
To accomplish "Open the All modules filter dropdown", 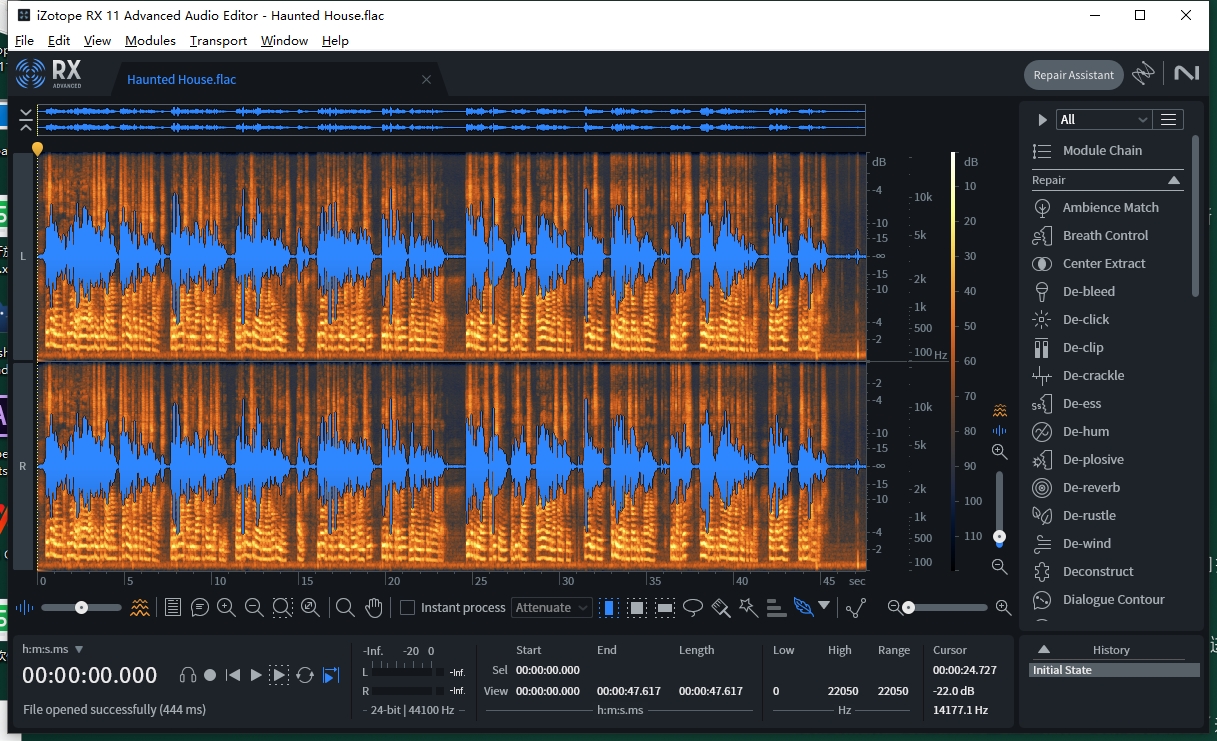I will tap(1103, 118).
